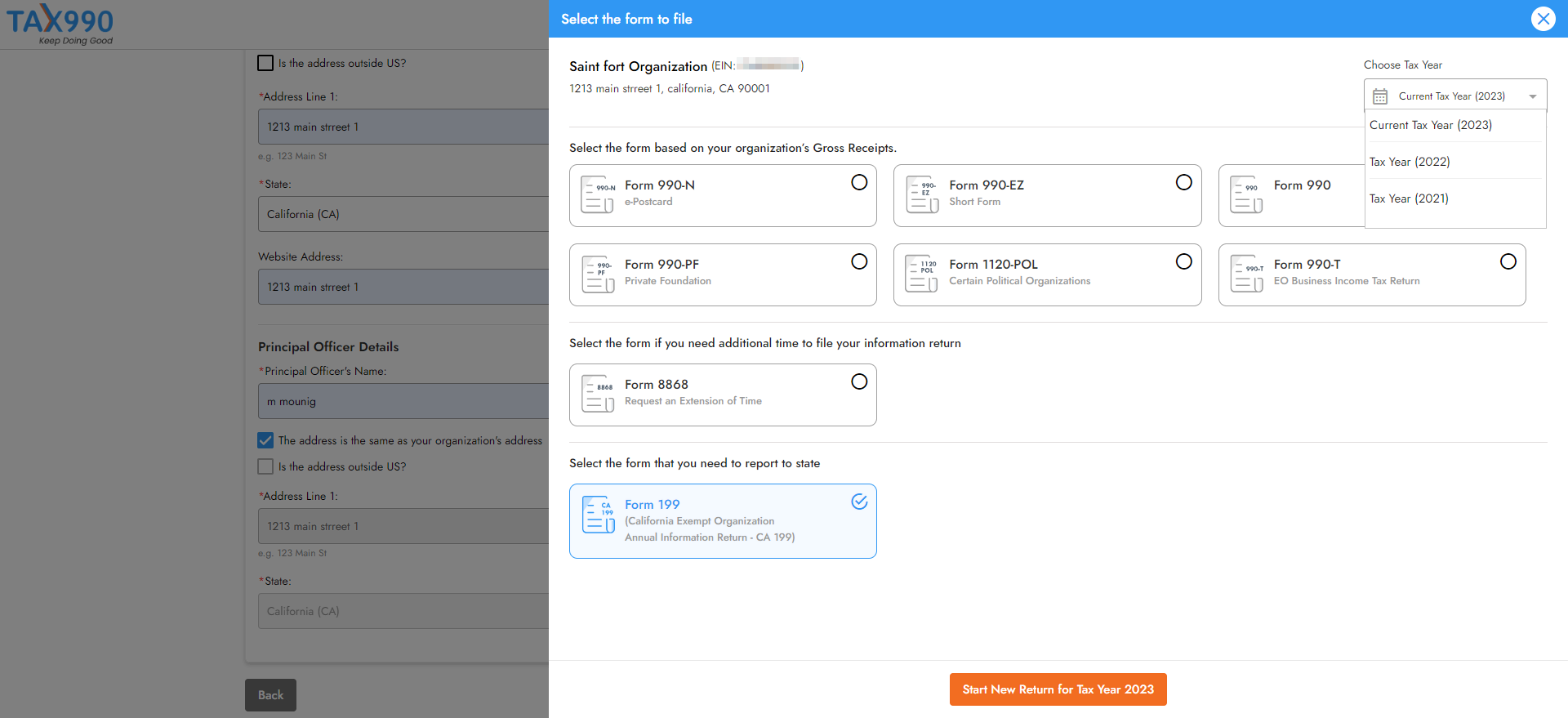The image size is (1568, 718).
Task: Click the calendar icon in tax year field
Action: [1380, 96]
